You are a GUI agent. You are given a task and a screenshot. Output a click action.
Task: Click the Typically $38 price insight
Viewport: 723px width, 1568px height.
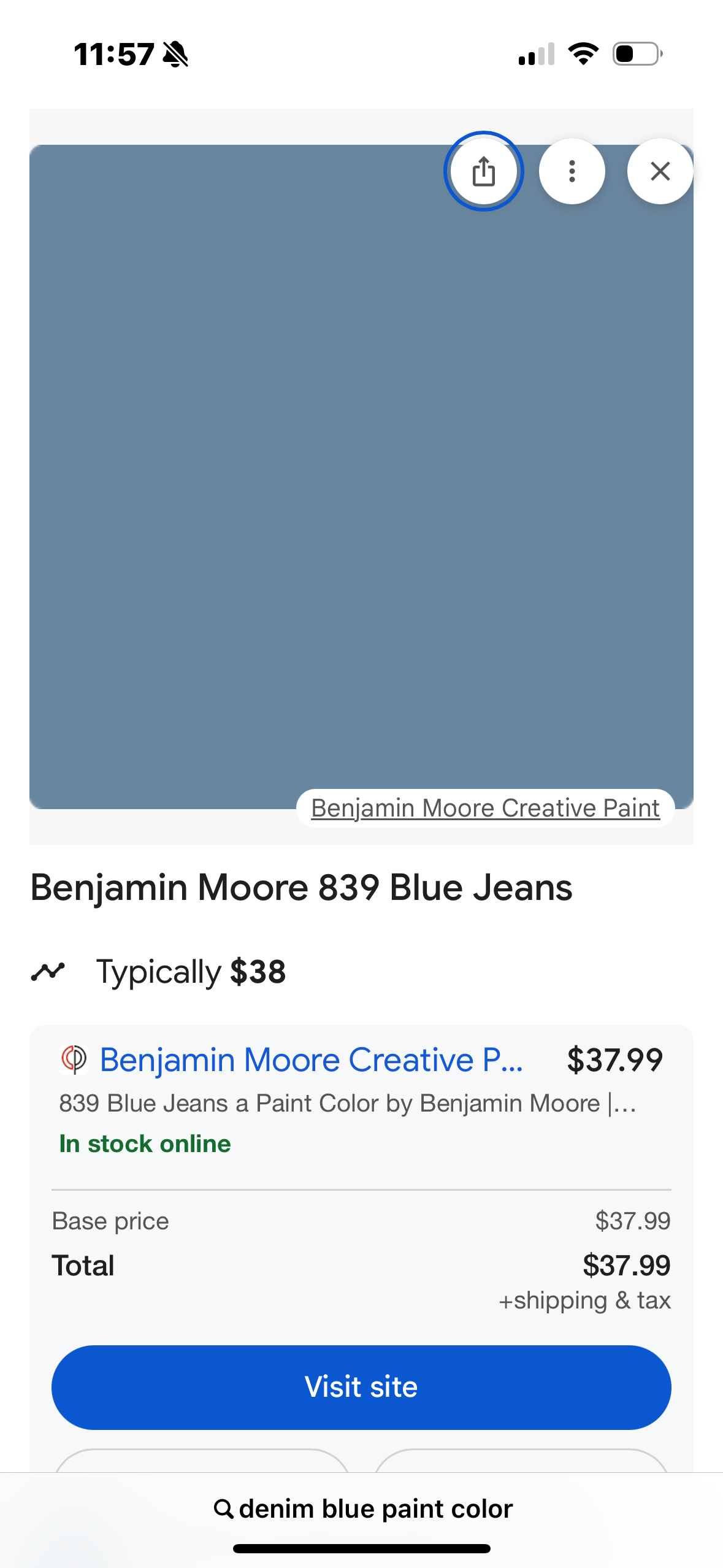click(x=191, y=972)
